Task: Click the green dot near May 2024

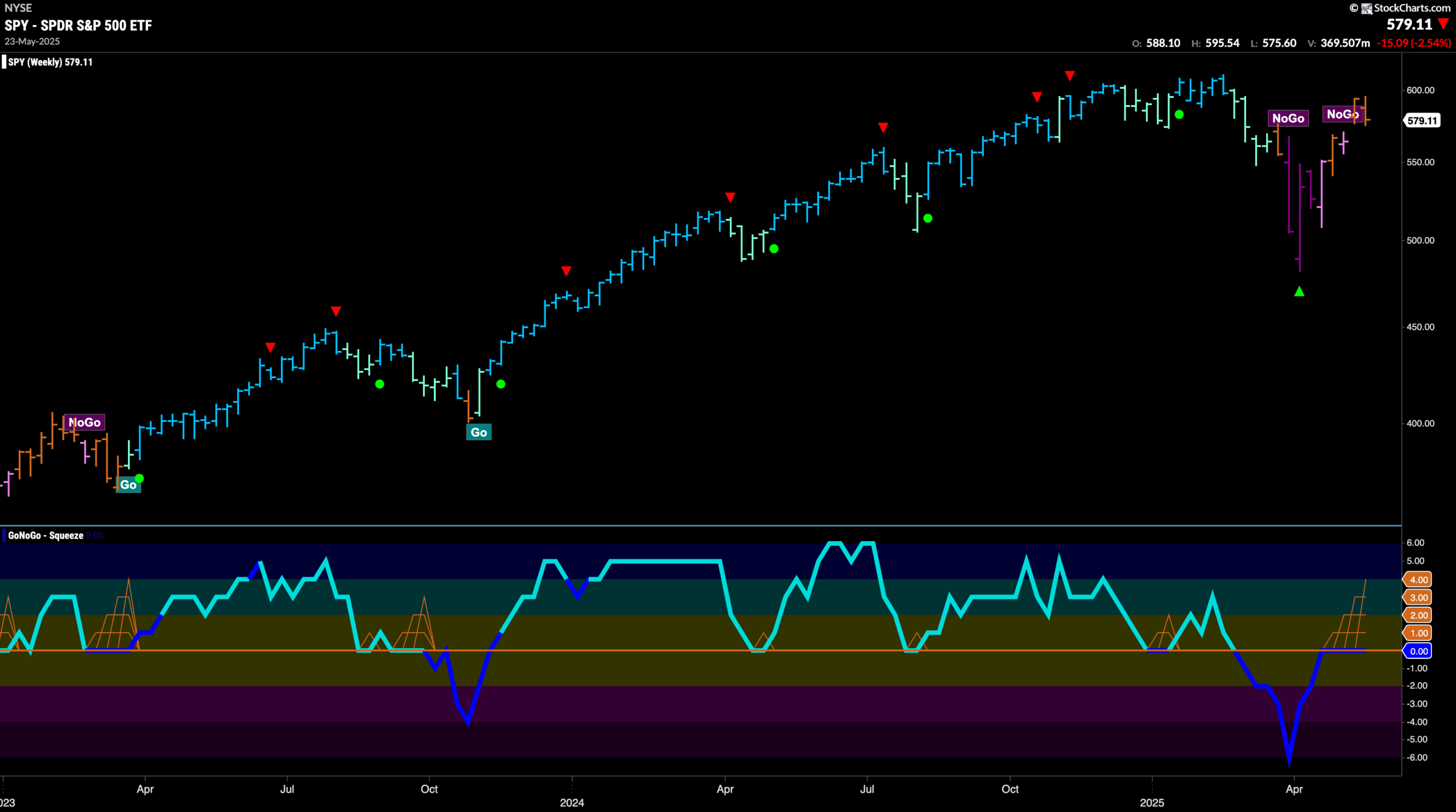Action: click(x=774, y=248)
